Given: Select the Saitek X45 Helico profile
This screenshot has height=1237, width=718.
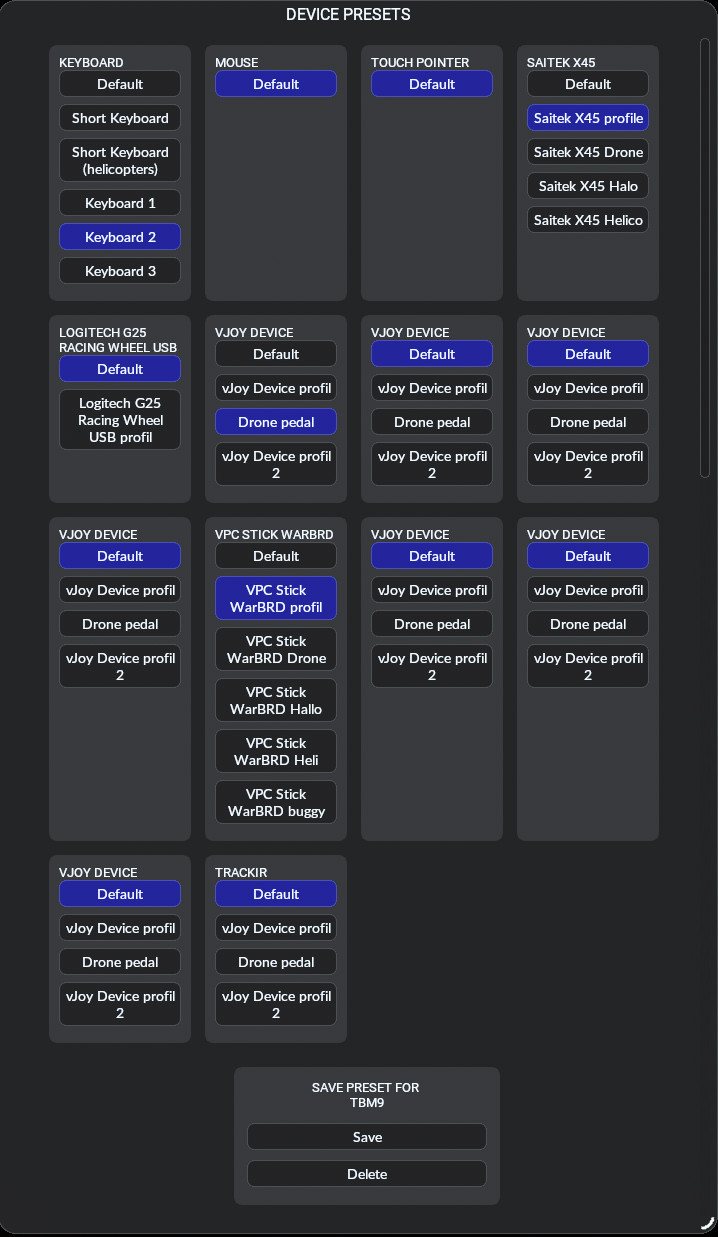Looking at the screenshot, I should coord(587,219).
